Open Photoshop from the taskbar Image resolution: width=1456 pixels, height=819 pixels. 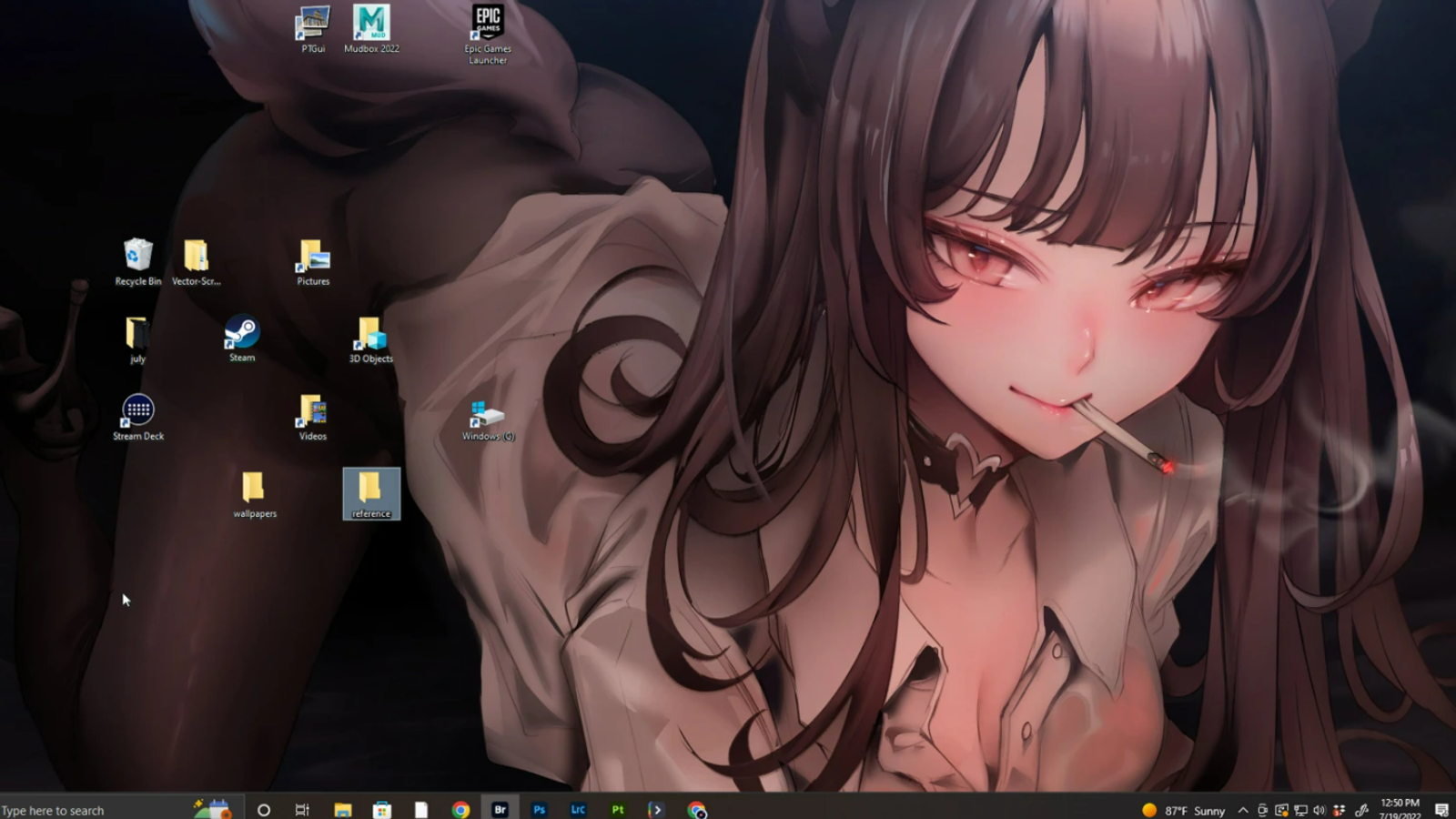tap(540, 809)
